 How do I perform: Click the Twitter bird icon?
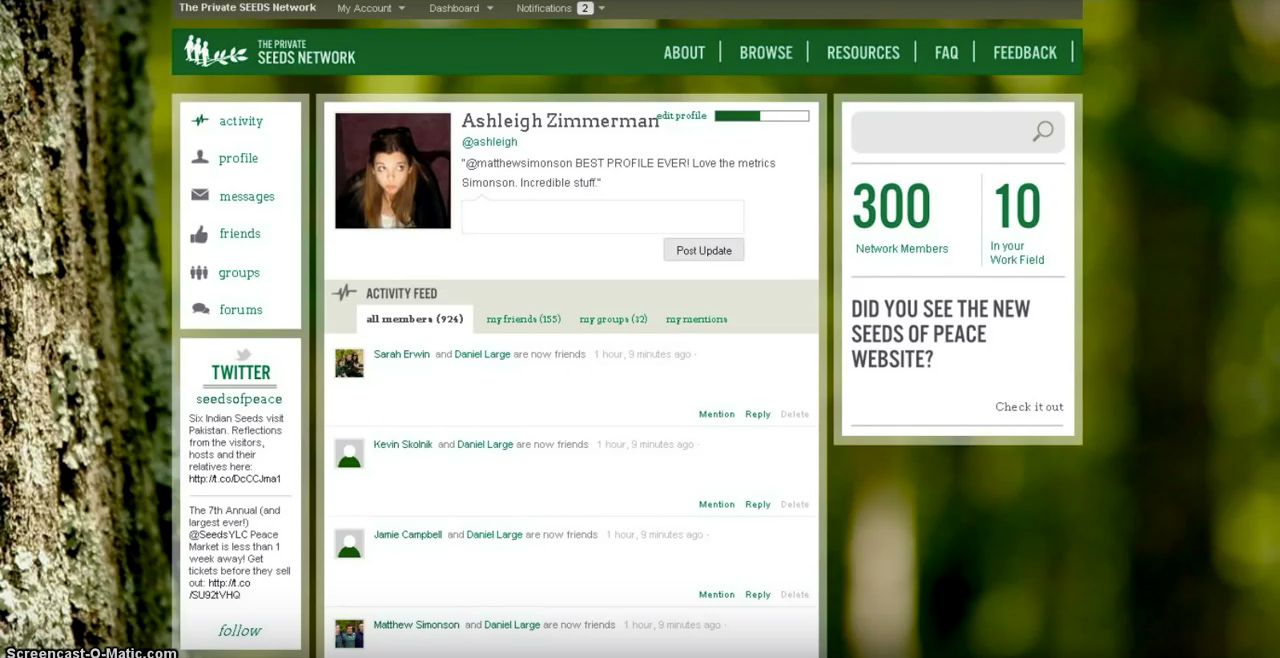242,354
